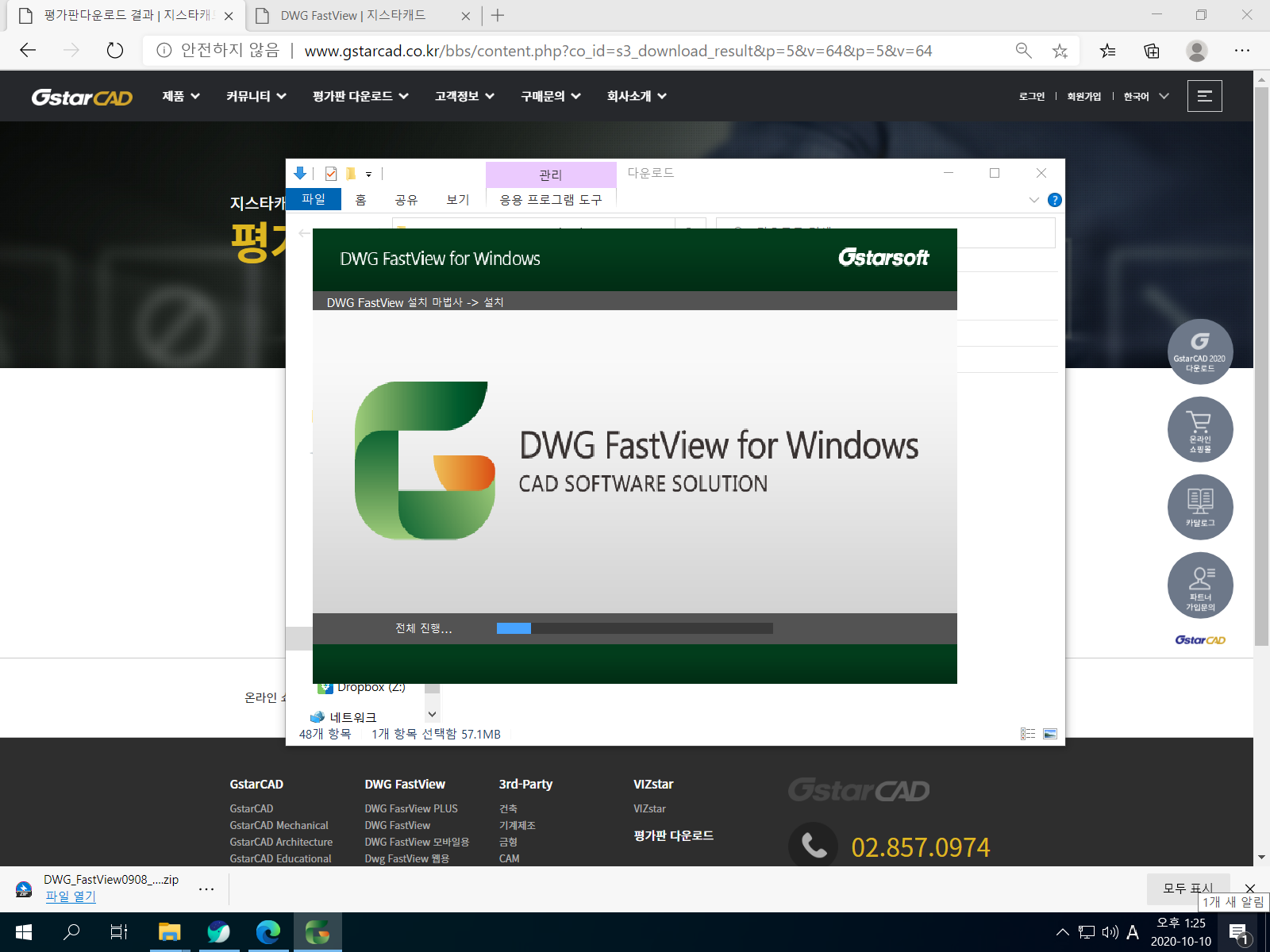Open Explorer 공유 ribbon tab
Image resolution: width=1270 pixels, height=952 pixels.
tap(406, 200)
